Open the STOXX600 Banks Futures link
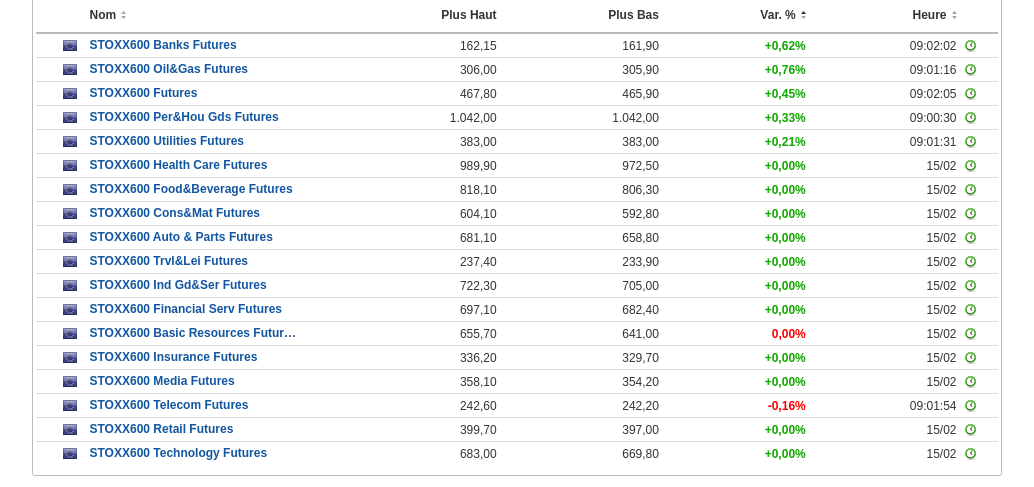Viewport: 1034px width, 487px height. pyautogui.click(x=163, y=45)
